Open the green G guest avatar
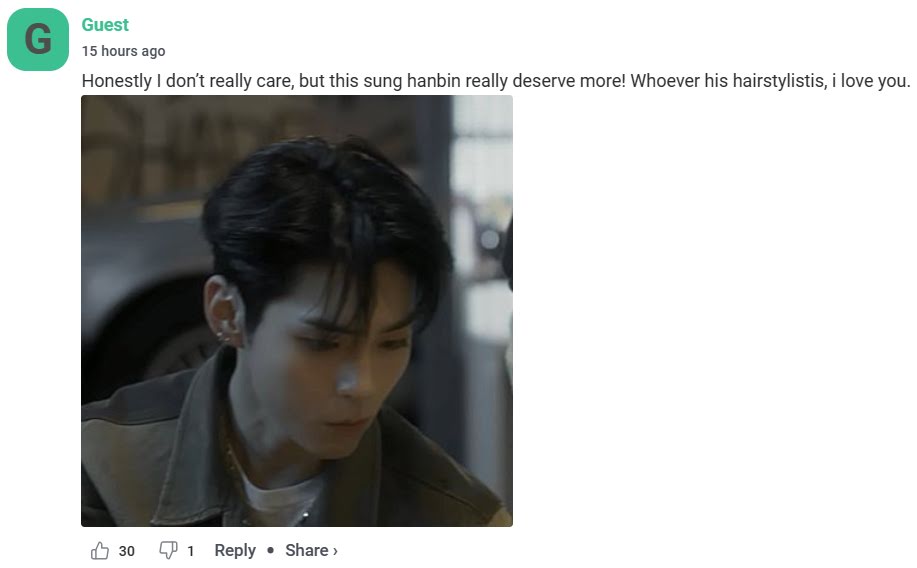917x568 pixels. (38, 39)
